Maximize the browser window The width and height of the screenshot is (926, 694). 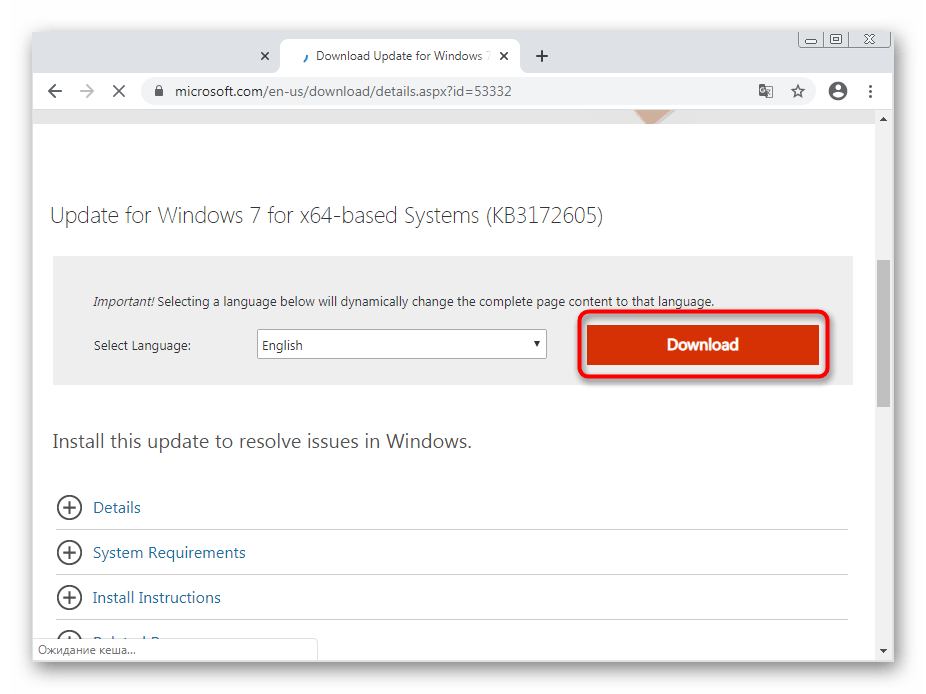[x=836, y=40]
